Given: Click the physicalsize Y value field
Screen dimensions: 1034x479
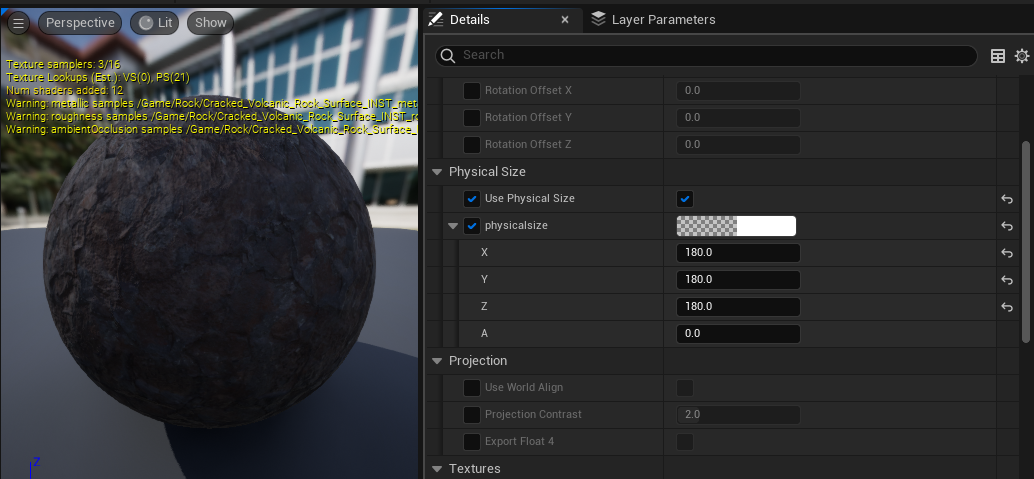Looking at the screenshot, I should click(x=738, y=280).
